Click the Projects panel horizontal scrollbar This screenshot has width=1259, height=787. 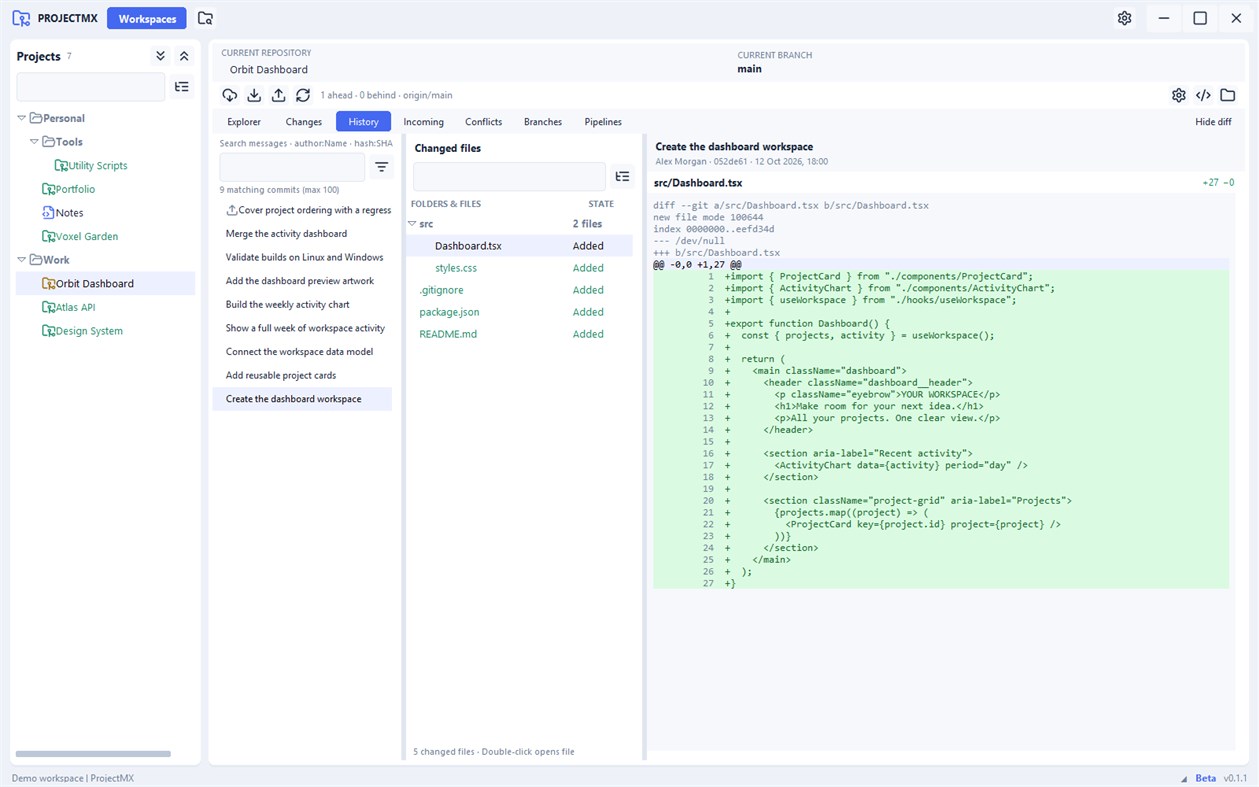click(93, 754)
